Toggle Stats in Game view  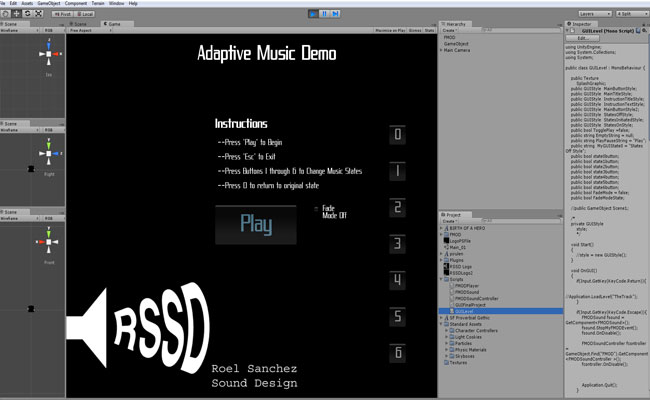pyautogui.click(x=429, y=30)
